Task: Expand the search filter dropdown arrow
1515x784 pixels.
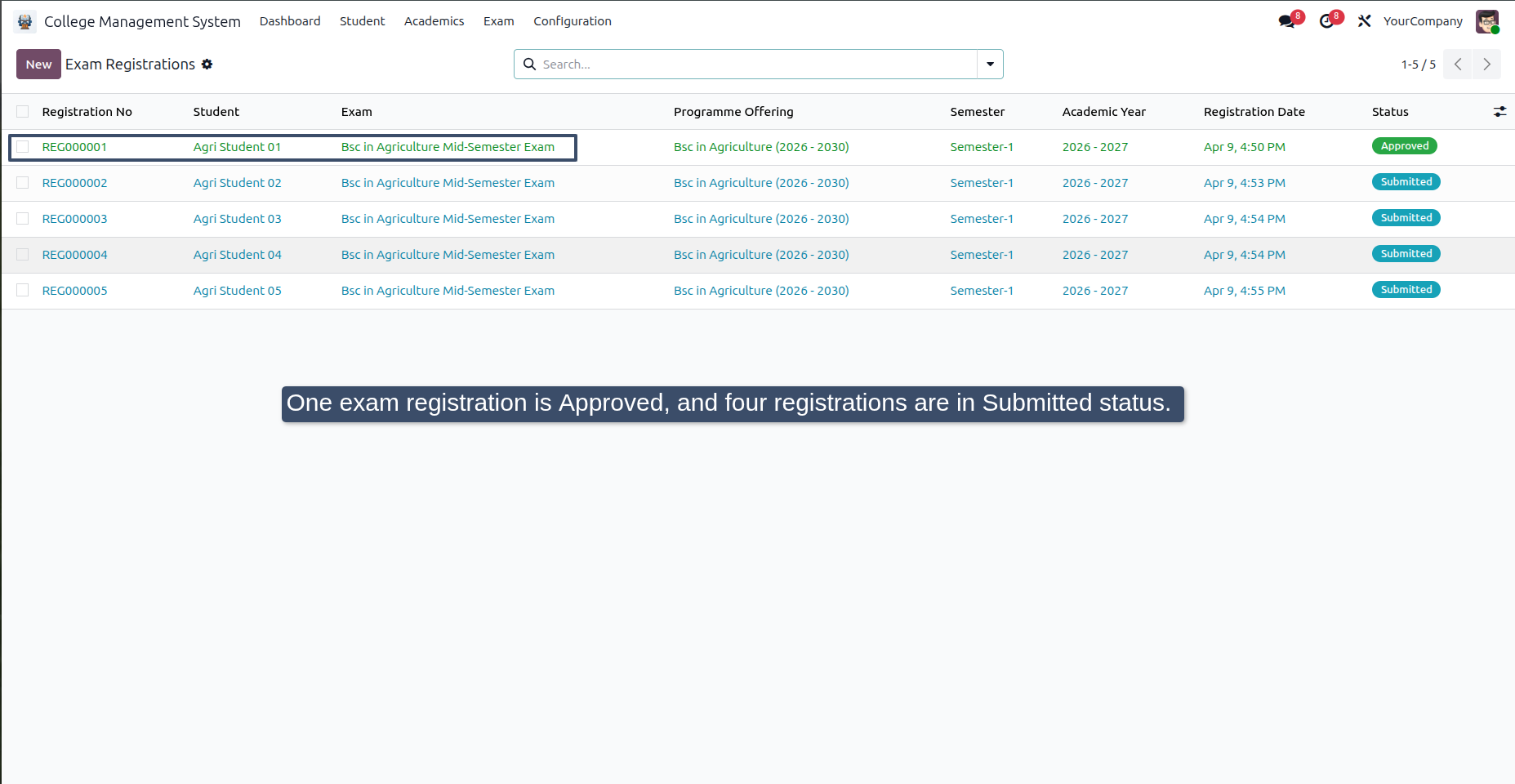Action: pos(990,65)
